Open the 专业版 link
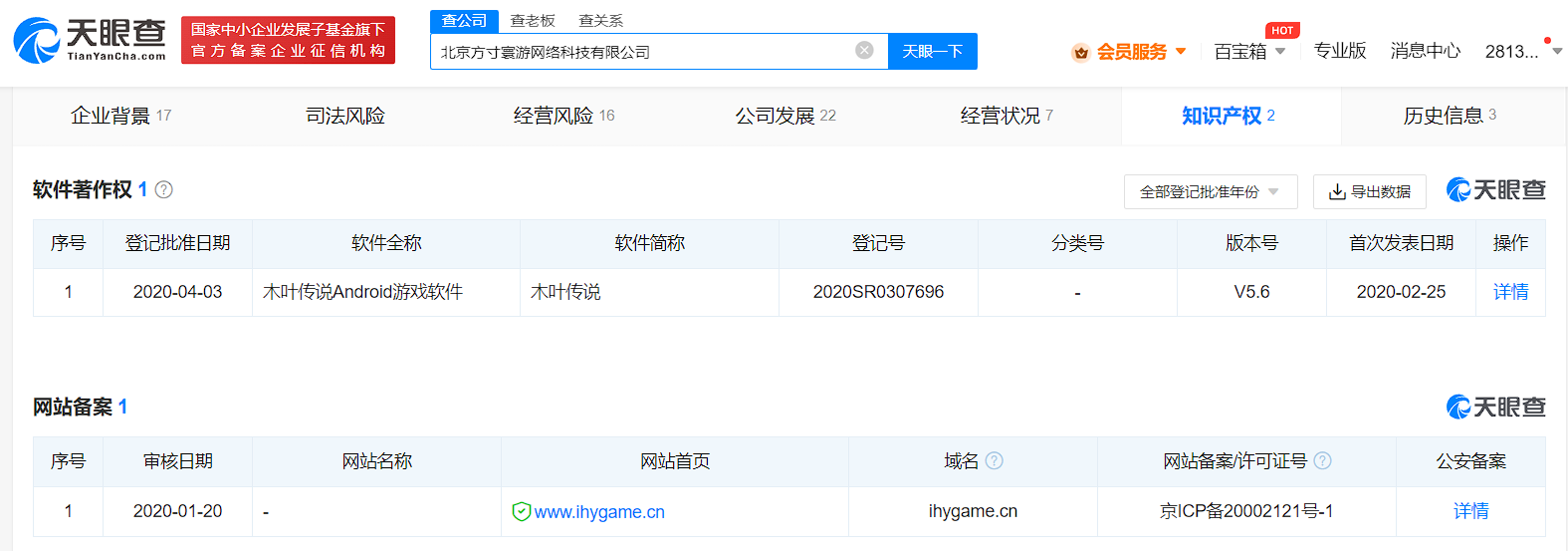Screen dimensions: 1568x551 tap(1340, 51)
